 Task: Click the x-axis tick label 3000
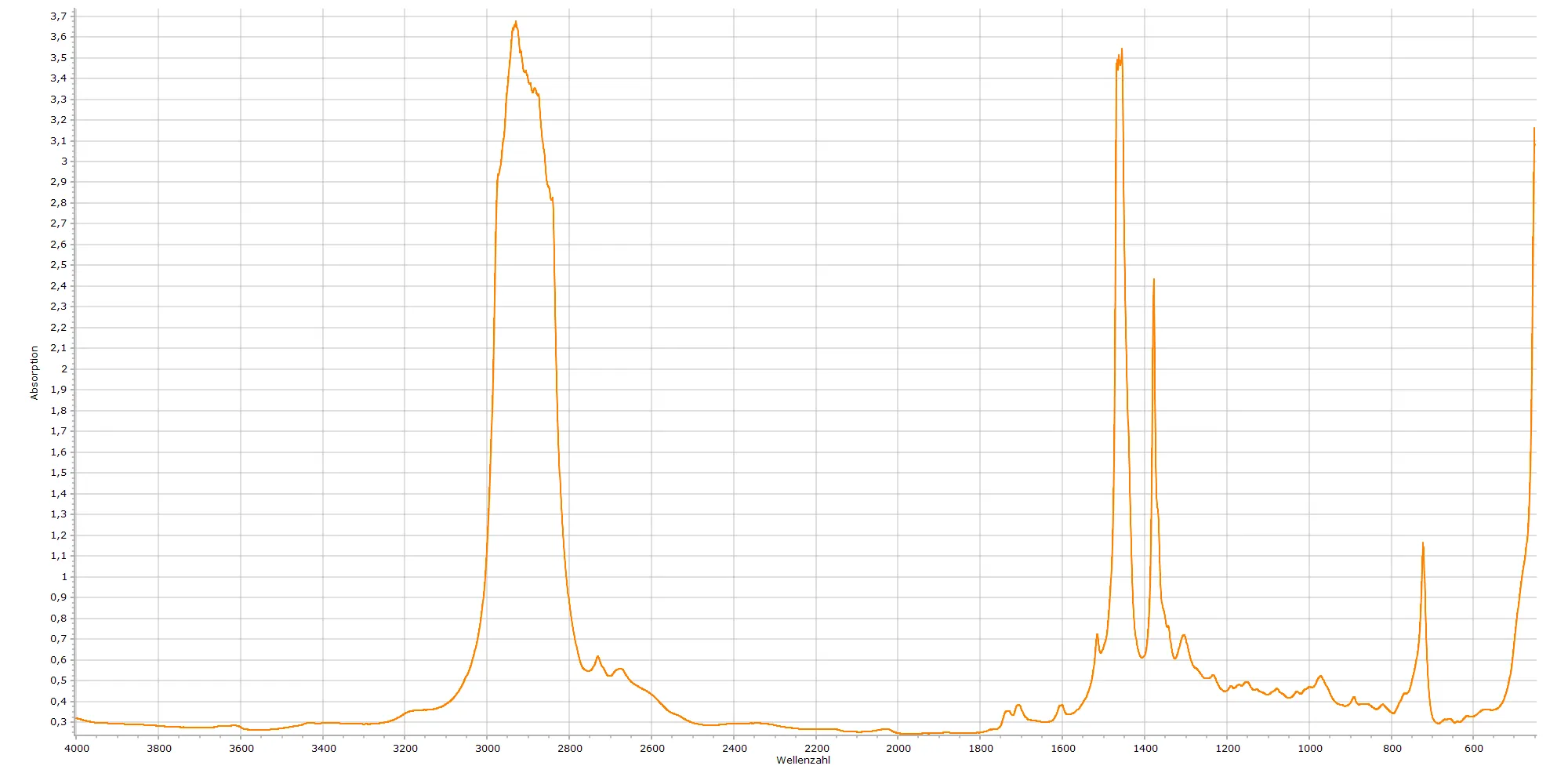point(487,748)
